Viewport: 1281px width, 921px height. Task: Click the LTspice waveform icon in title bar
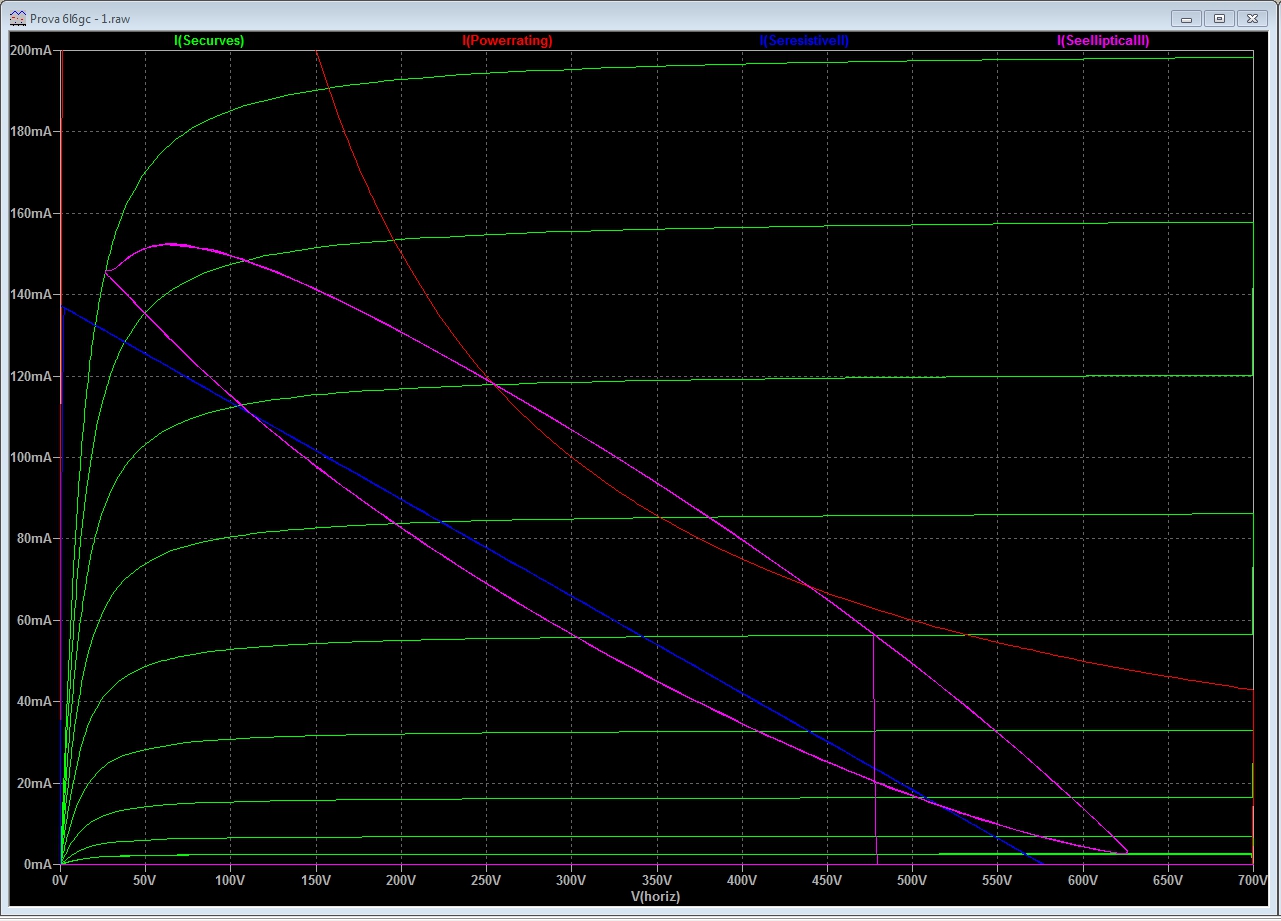[x=18, y=18]
